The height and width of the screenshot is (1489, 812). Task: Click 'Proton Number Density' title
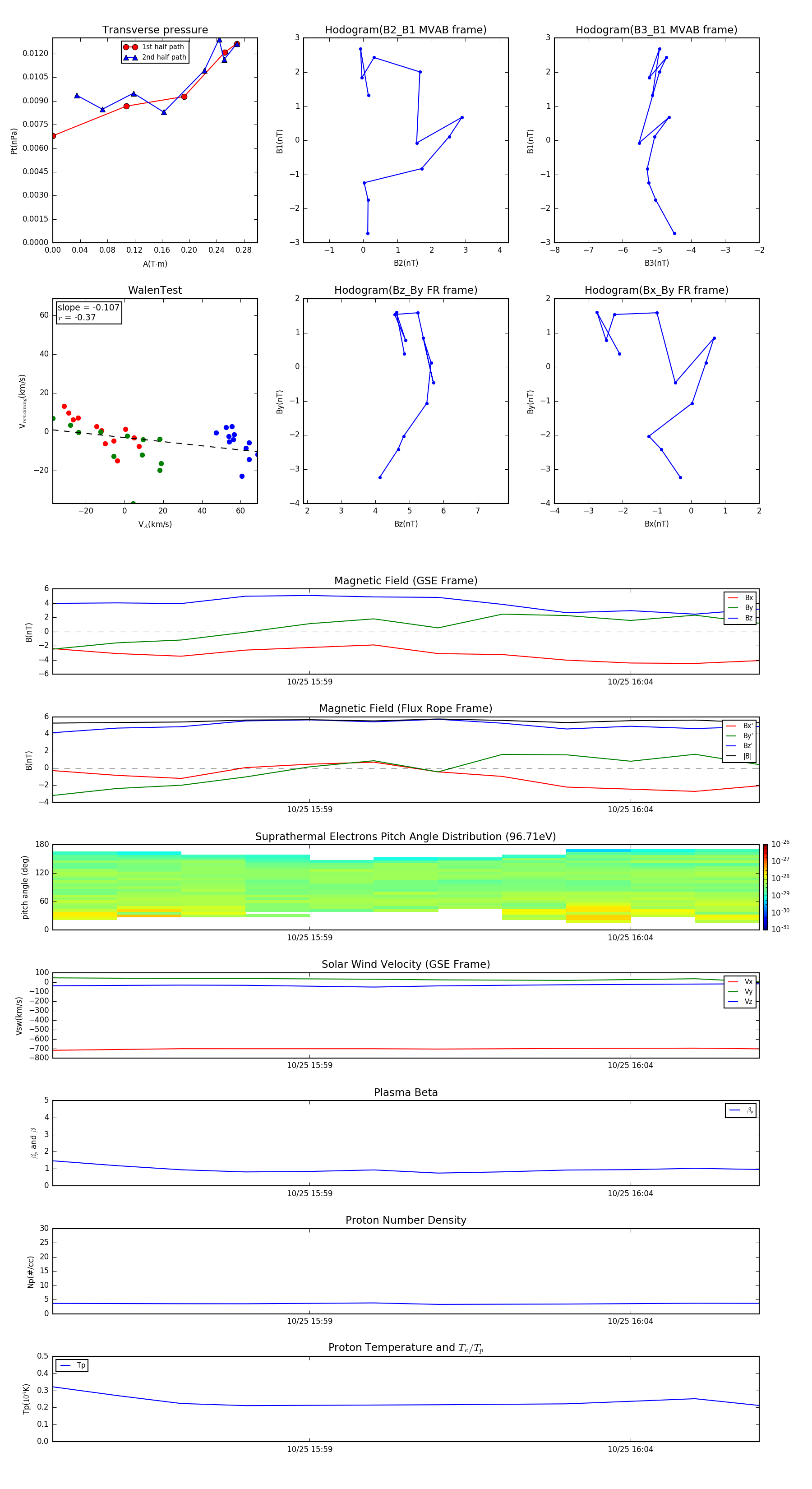406,1220
